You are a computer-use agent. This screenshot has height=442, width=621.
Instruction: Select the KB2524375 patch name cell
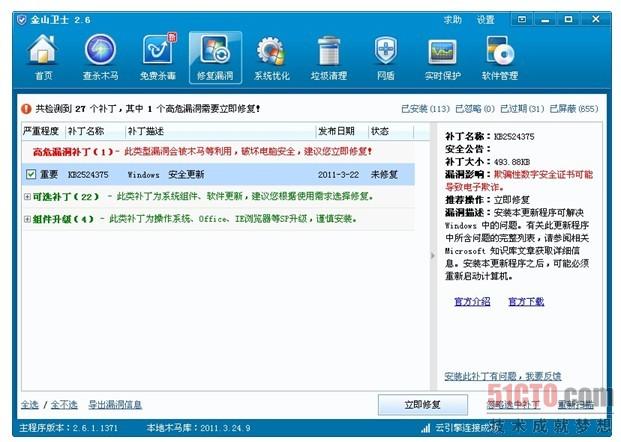click(x=88, y=175)
